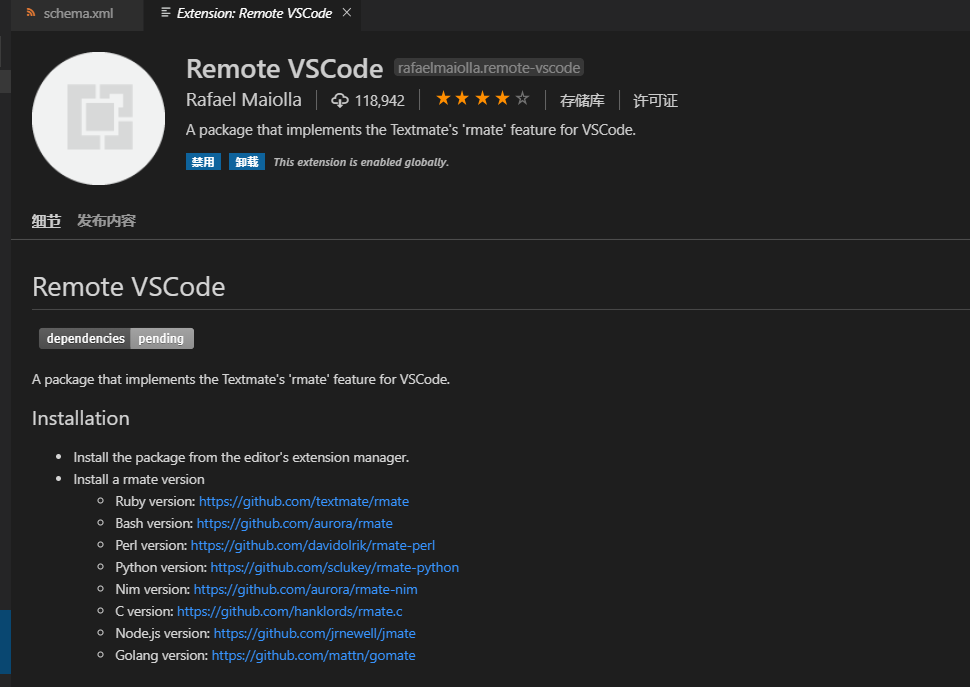Screen dimensions: 970x687
Task: Disable the extension using the 禁用 button
Action: point(203,161)
